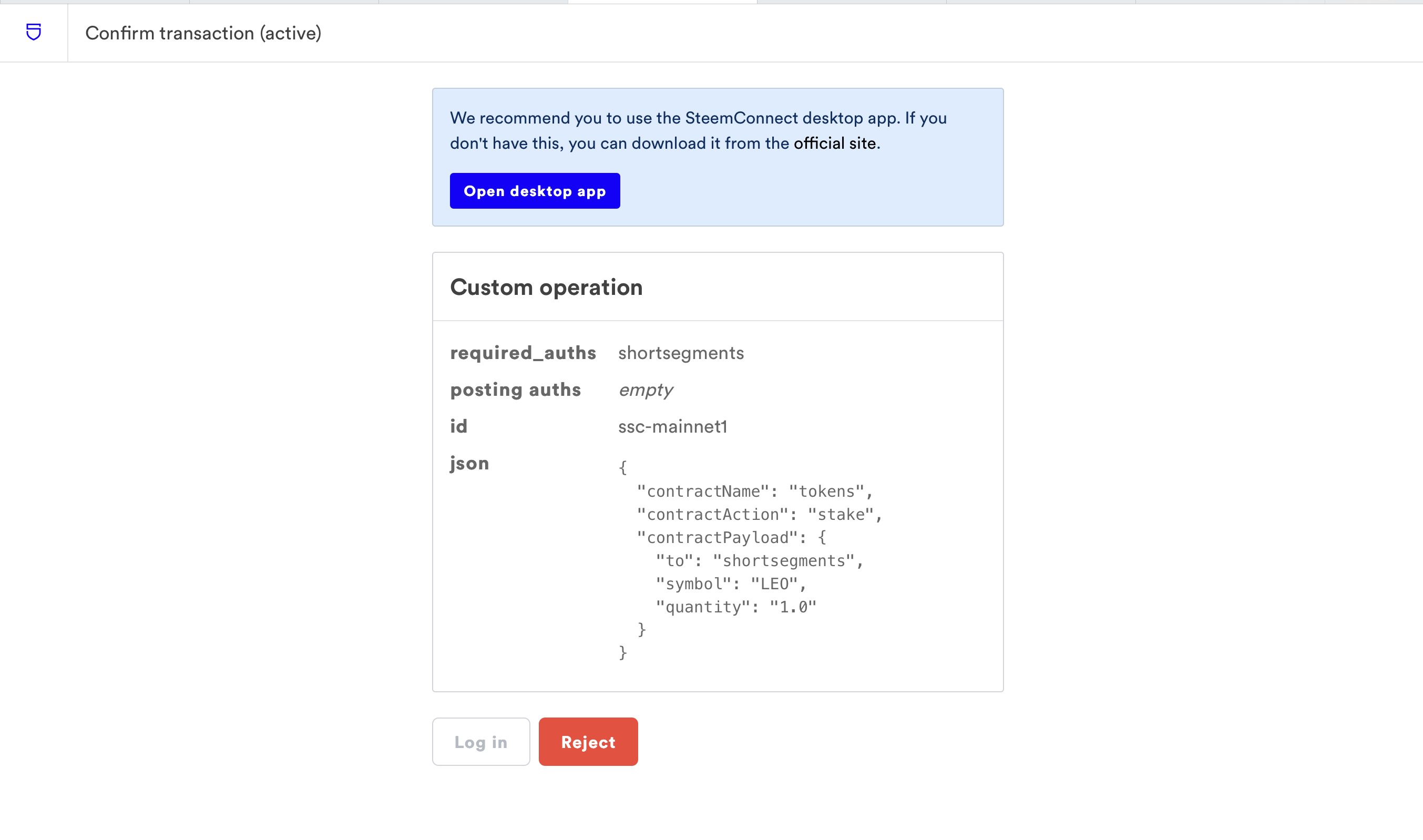
Task: Click the json field label
Action: (x=469, y=464)
